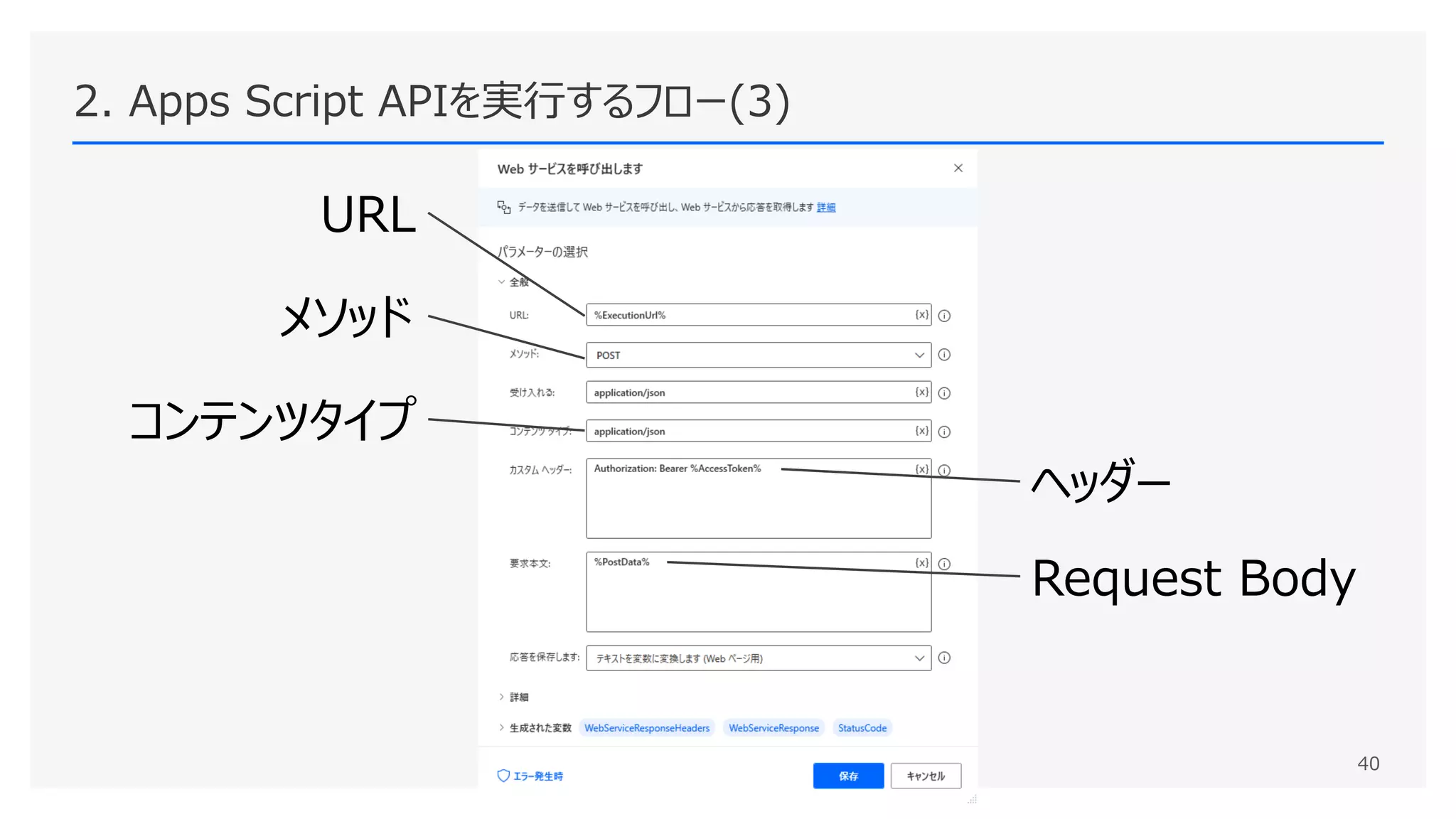Click the 受け入れる info icon
1456x819 pixels.
click(944, 393)
